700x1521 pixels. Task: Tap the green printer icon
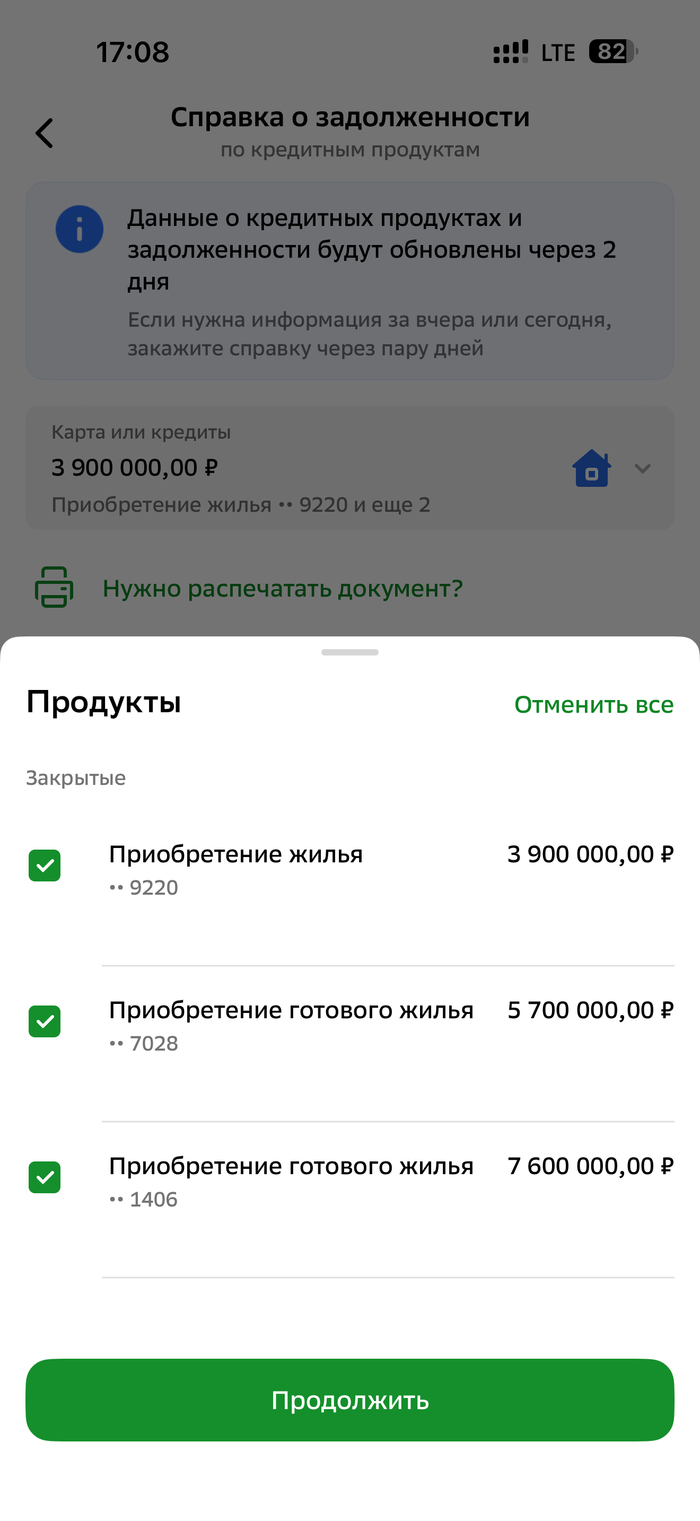[x=54, y=587]
